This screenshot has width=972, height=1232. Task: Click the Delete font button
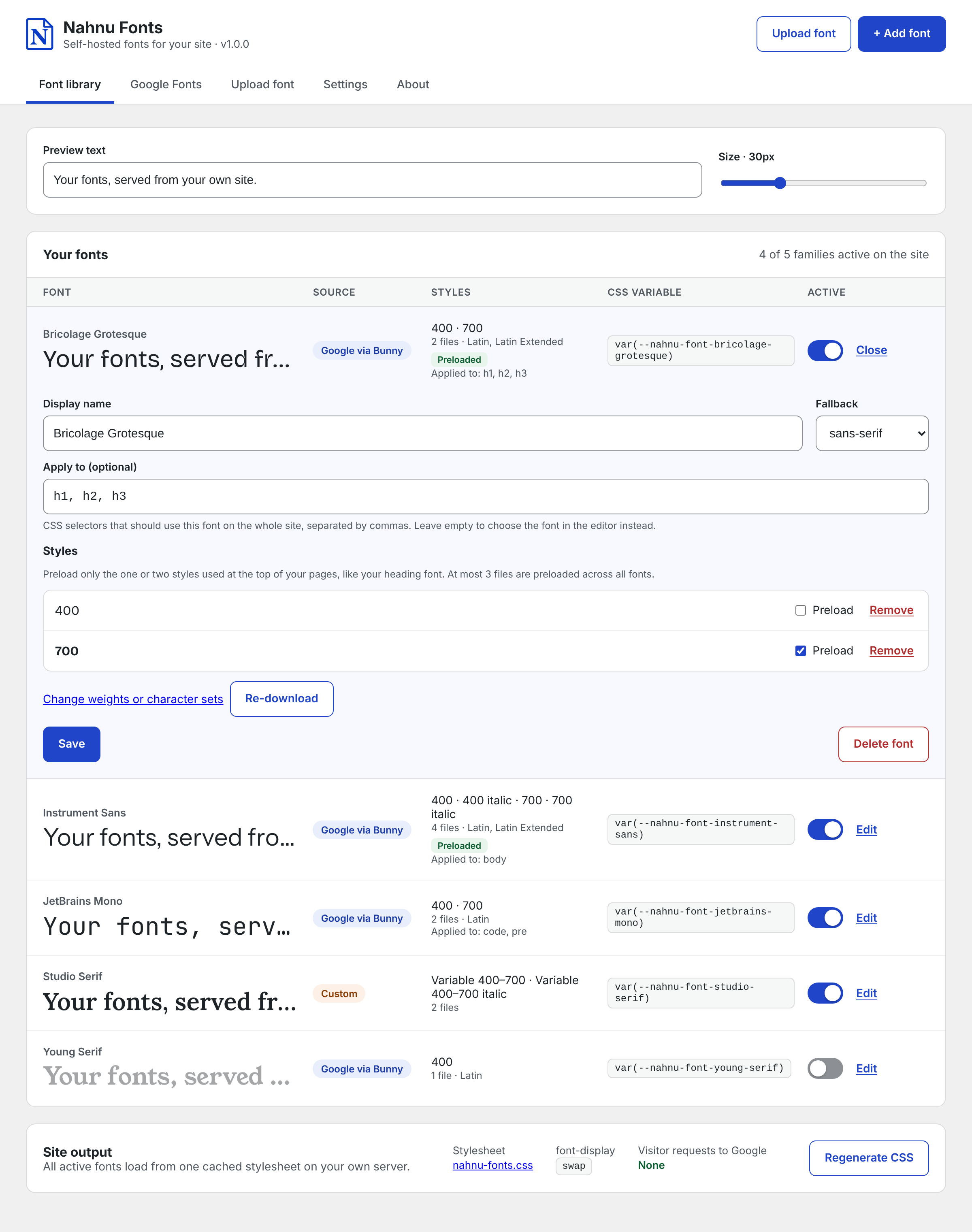(883, 744)
